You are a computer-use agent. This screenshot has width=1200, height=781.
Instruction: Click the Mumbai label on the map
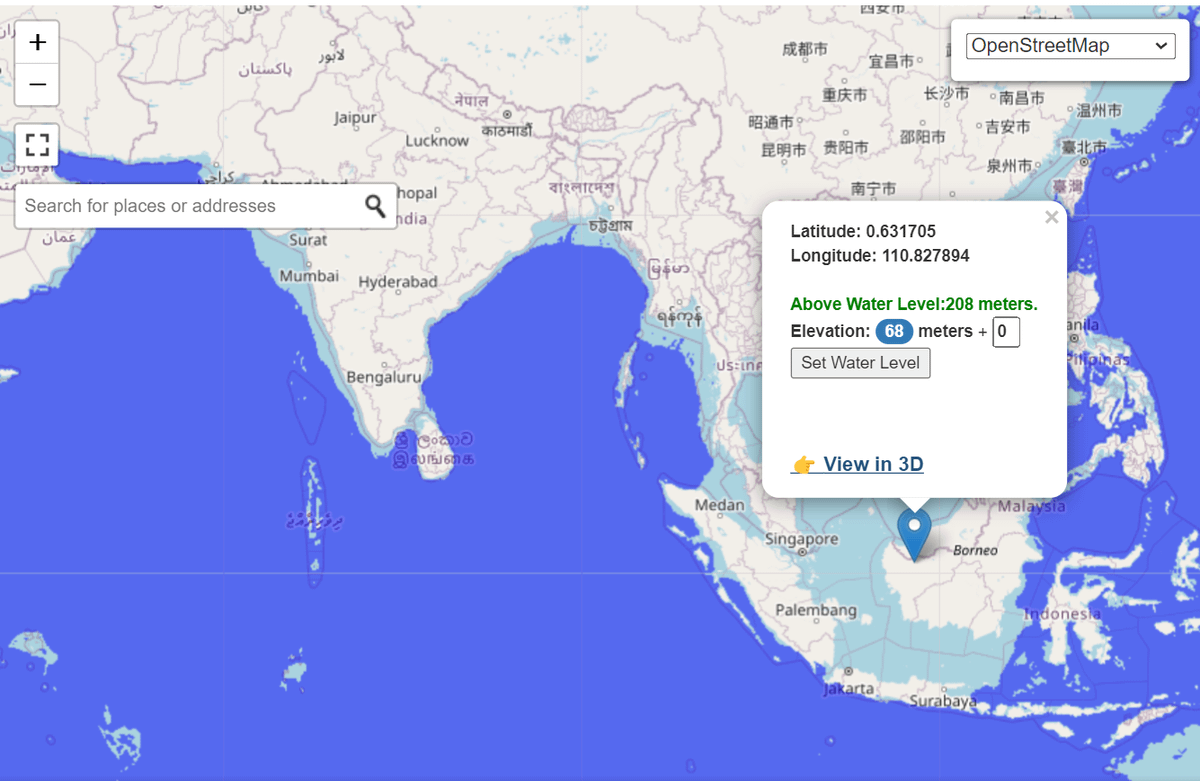(309, 275)
